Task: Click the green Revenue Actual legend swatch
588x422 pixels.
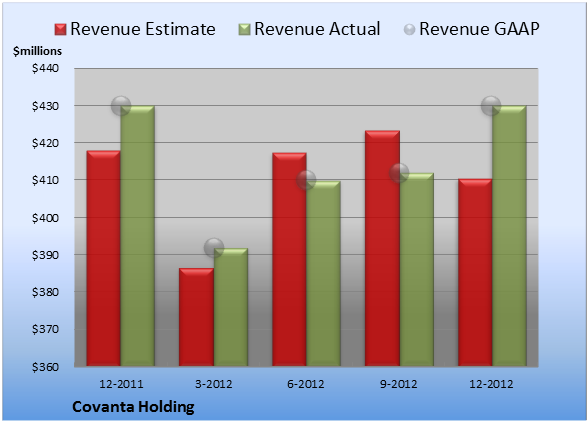Action: [244, 30]
